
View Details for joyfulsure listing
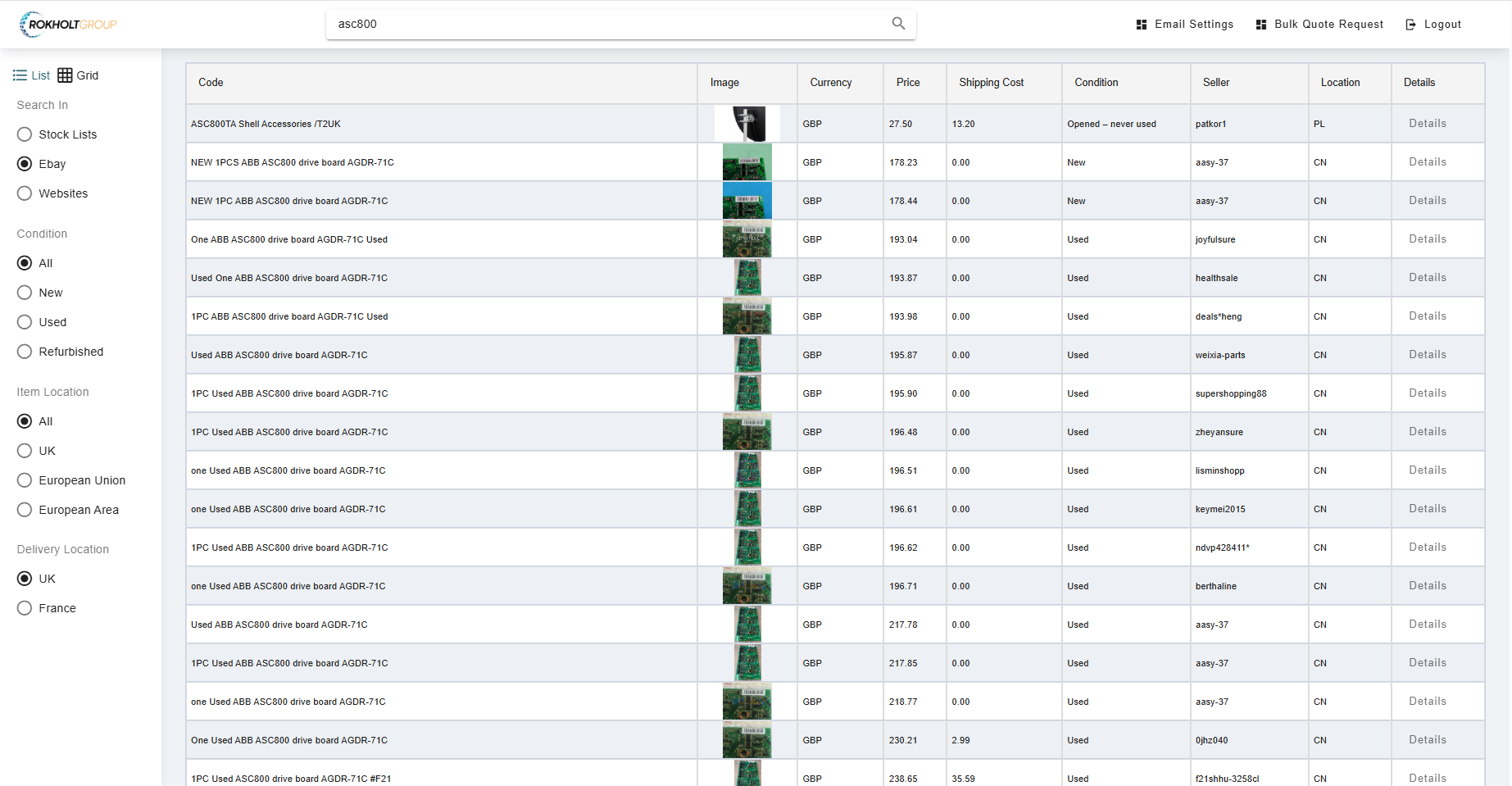(1427, 239)
